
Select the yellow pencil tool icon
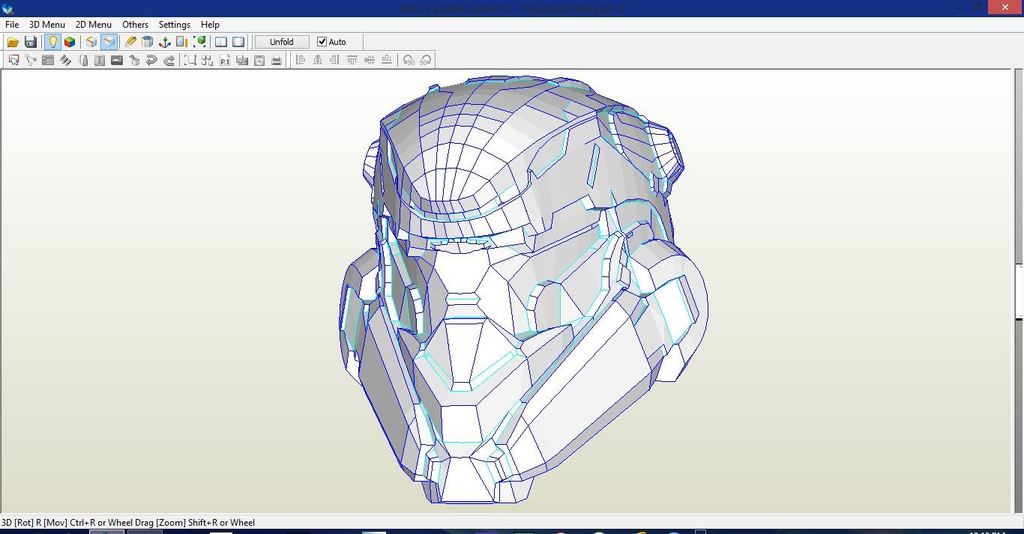pyautogui.click(x=131, y=42)
